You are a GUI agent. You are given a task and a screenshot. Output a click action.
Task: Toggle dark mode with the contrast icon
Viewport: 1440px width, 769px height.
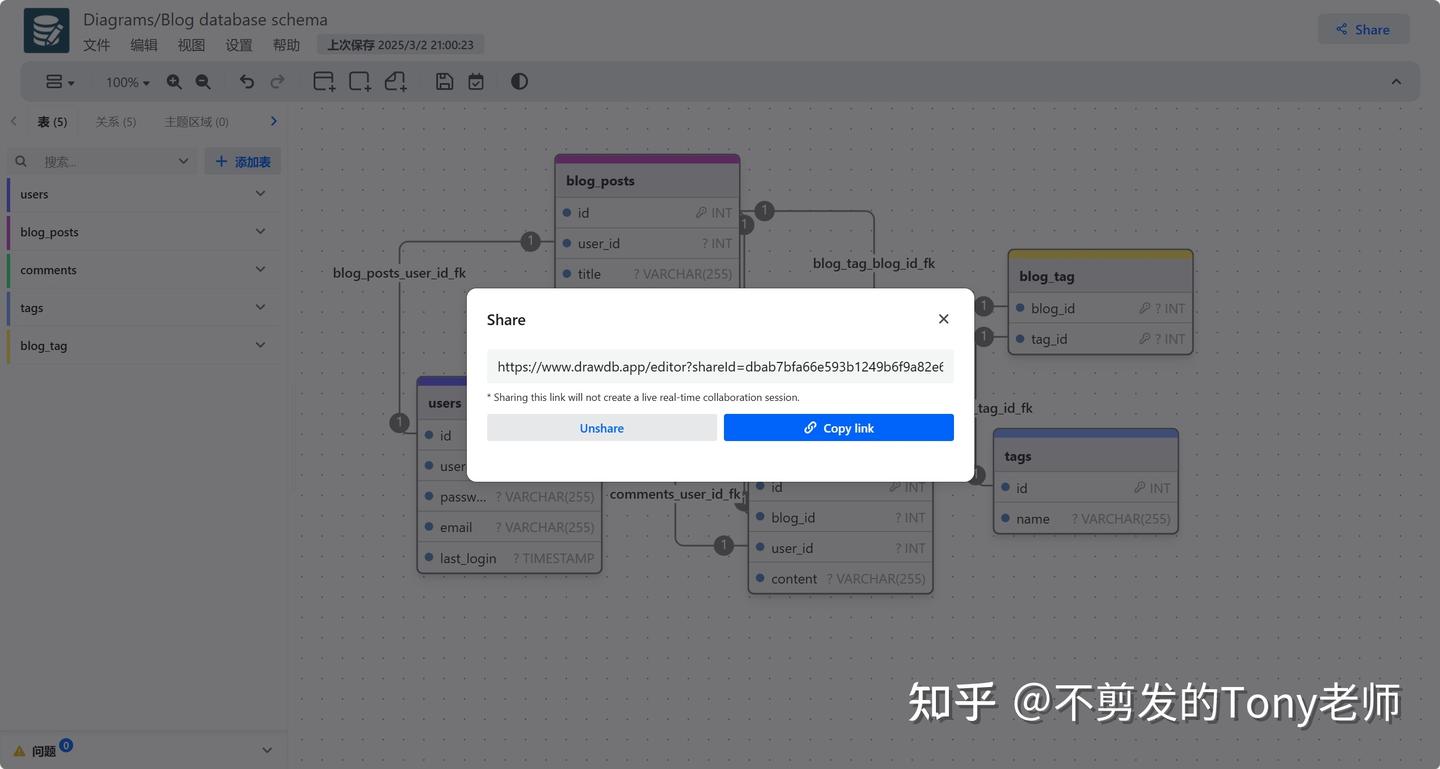pyautogui.click(x=519, y=81)
